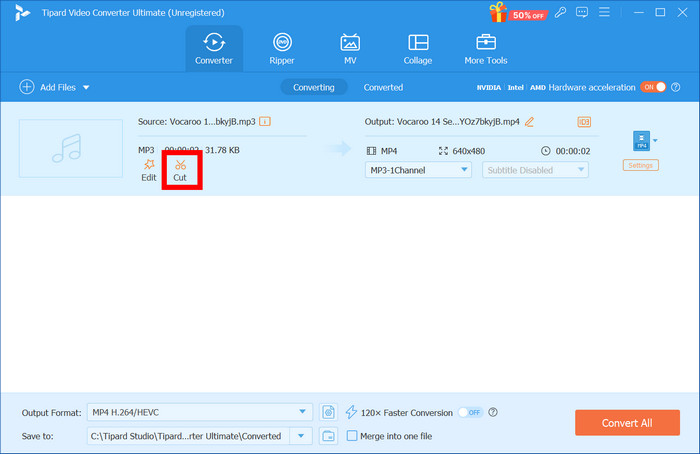Check Merge into one file
Viewport: 700px width, 454px height.
click(352, 436)
